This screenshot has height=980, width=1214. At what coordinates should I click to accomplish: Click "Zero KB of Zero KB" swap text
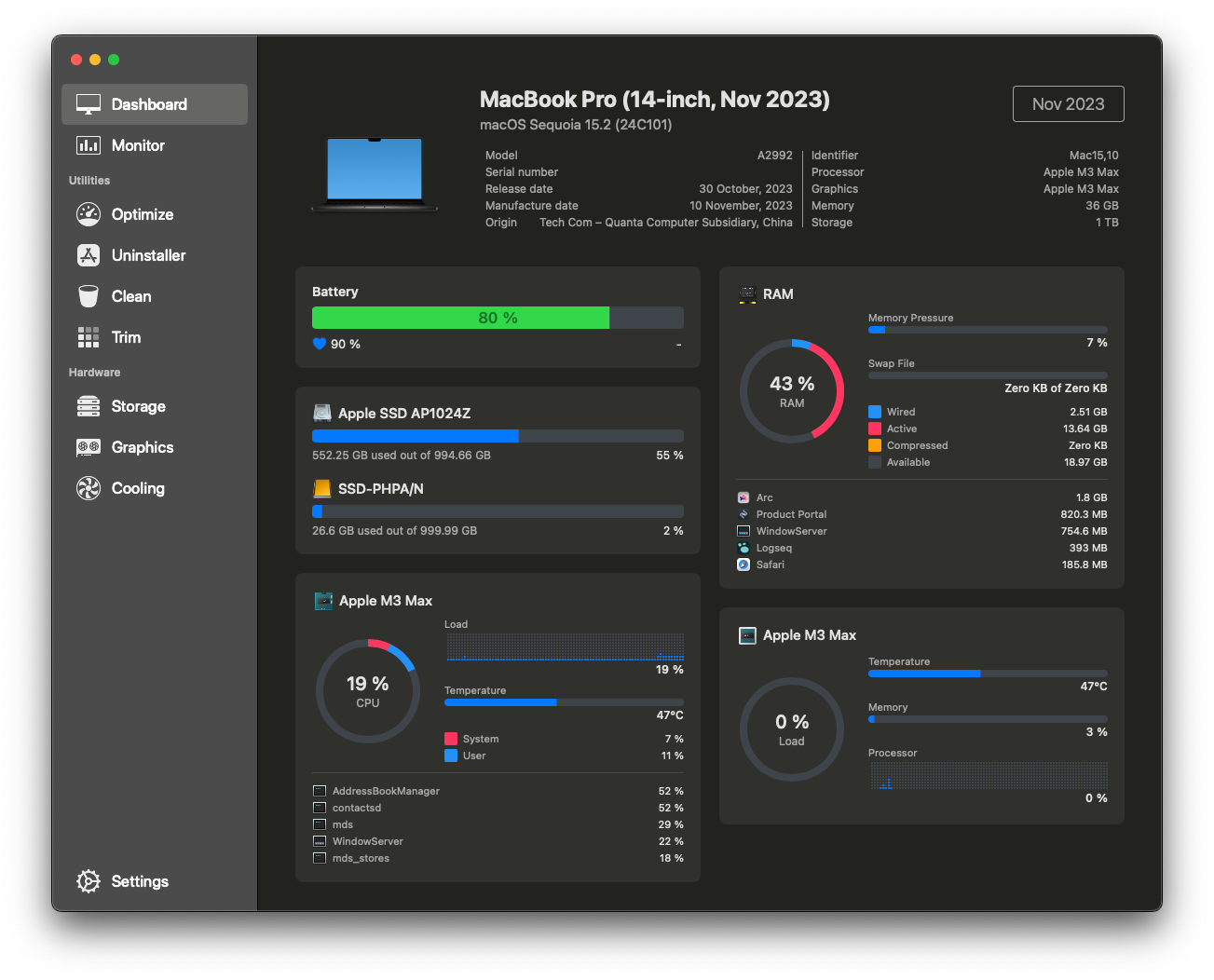pyautogui.click(x=1056, y=388)
